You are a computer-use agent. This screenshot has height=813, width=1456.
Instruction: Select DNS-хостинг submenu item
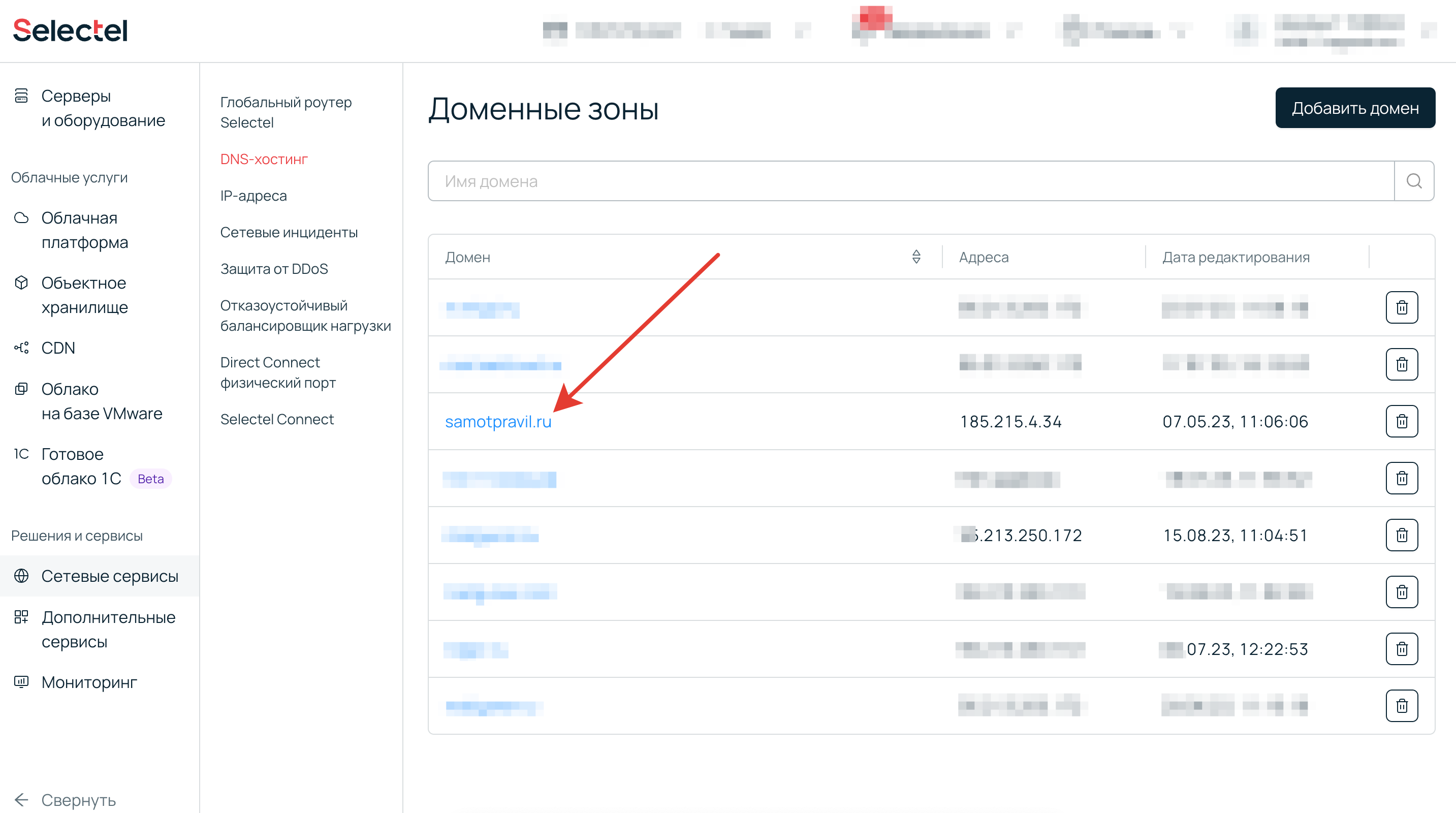(264, 160)
